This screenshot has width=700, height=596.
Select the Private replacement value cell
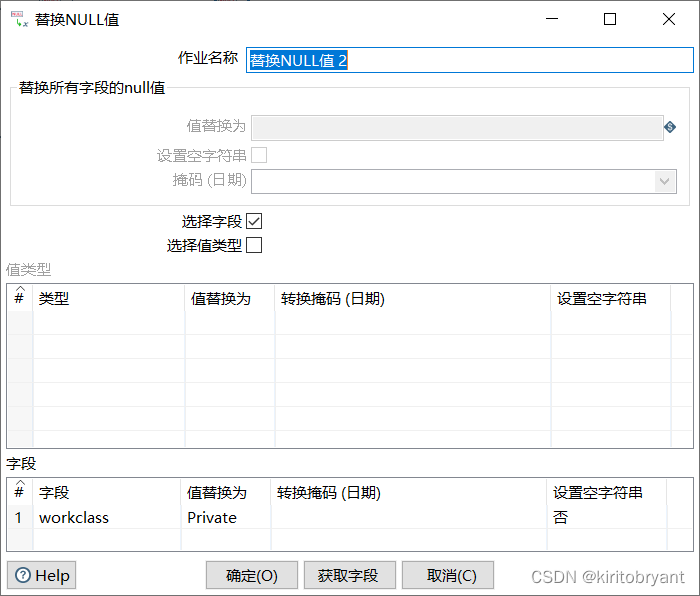225,517
